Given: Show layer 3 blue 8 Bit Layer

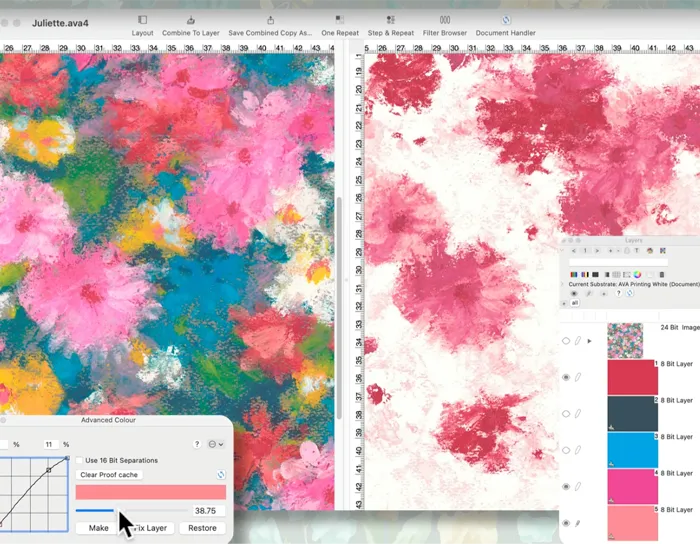Looking at the screenshot, I should (x=566, y=450).
